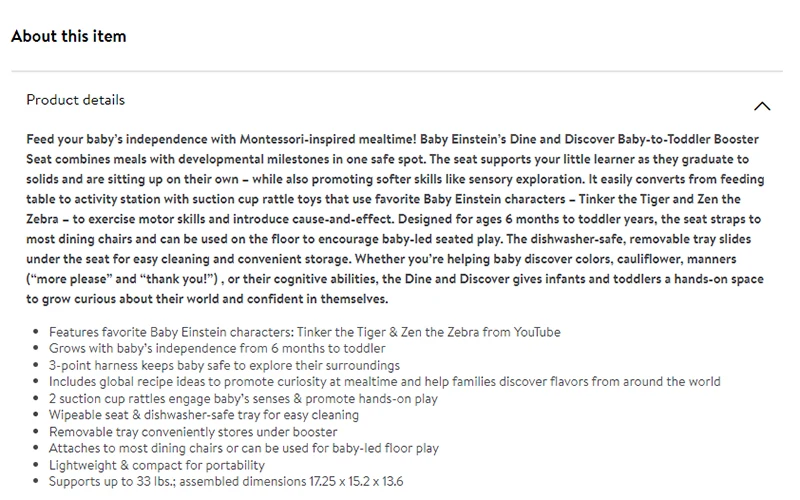Click the About this item heading
This screenshot has width=800, height=500.
[x=69, y=36]
